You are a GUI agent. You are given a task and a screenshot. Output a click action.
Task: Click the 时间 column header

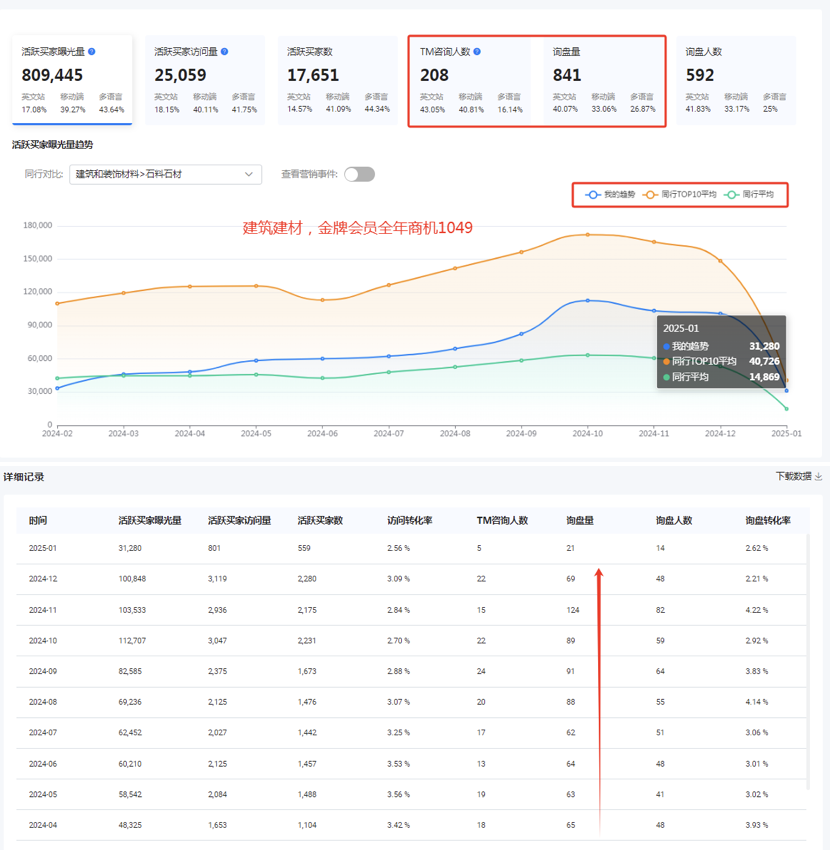coord(38,520)
